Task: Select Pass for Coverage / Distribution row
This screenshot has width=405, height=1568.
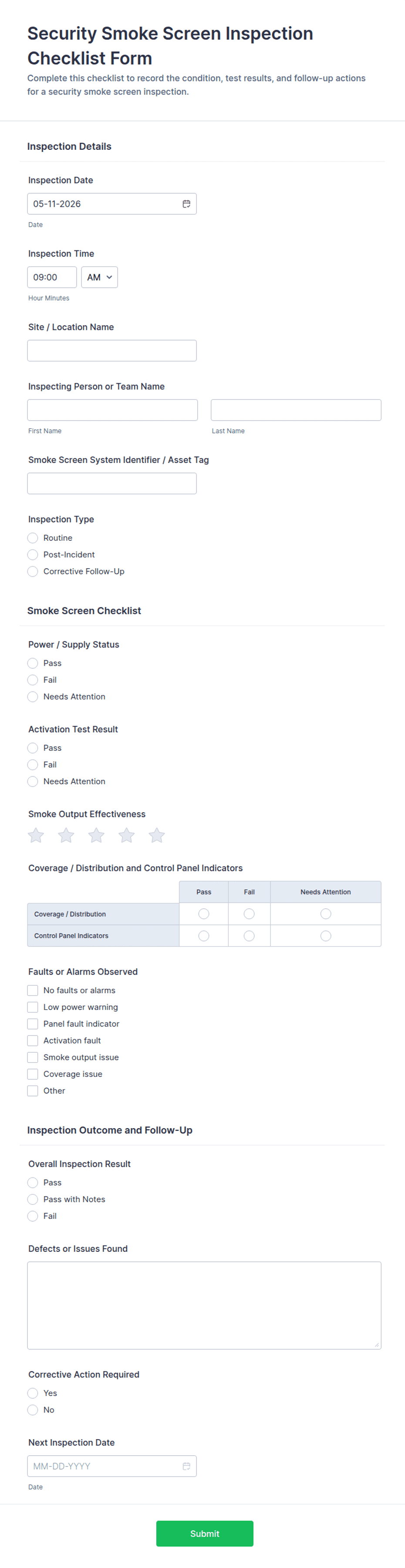Action: point(204,914)
